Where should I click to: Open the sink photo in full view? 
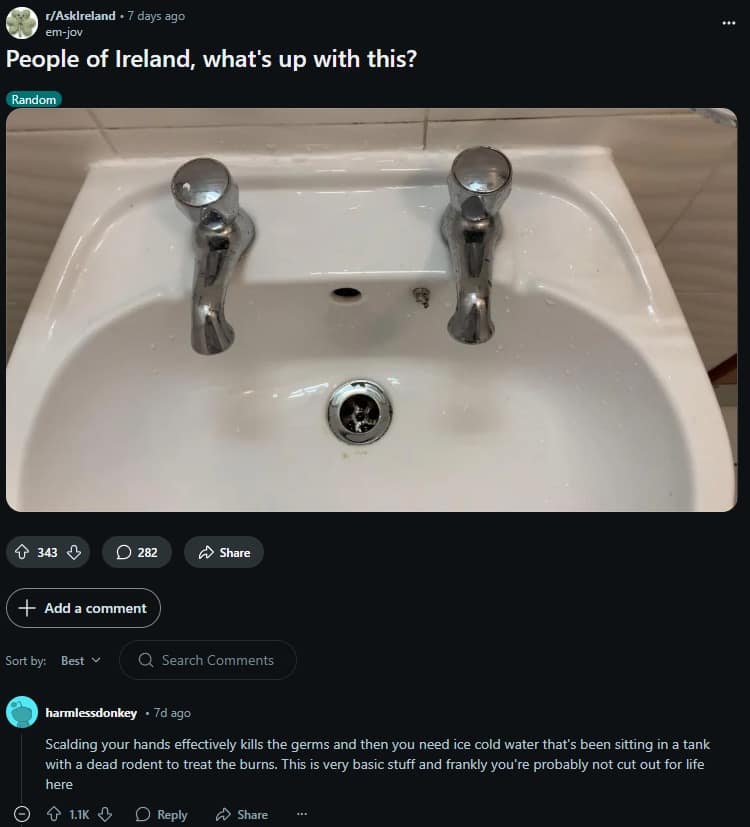tap(371, 310)
